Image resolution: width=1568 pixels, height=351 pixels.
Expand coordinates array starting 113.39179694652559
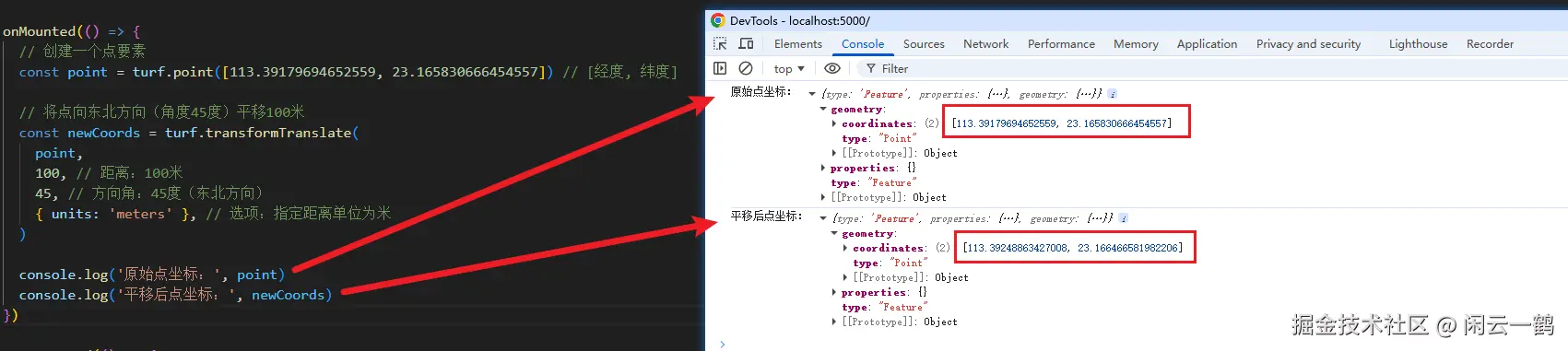pos(834,123)
